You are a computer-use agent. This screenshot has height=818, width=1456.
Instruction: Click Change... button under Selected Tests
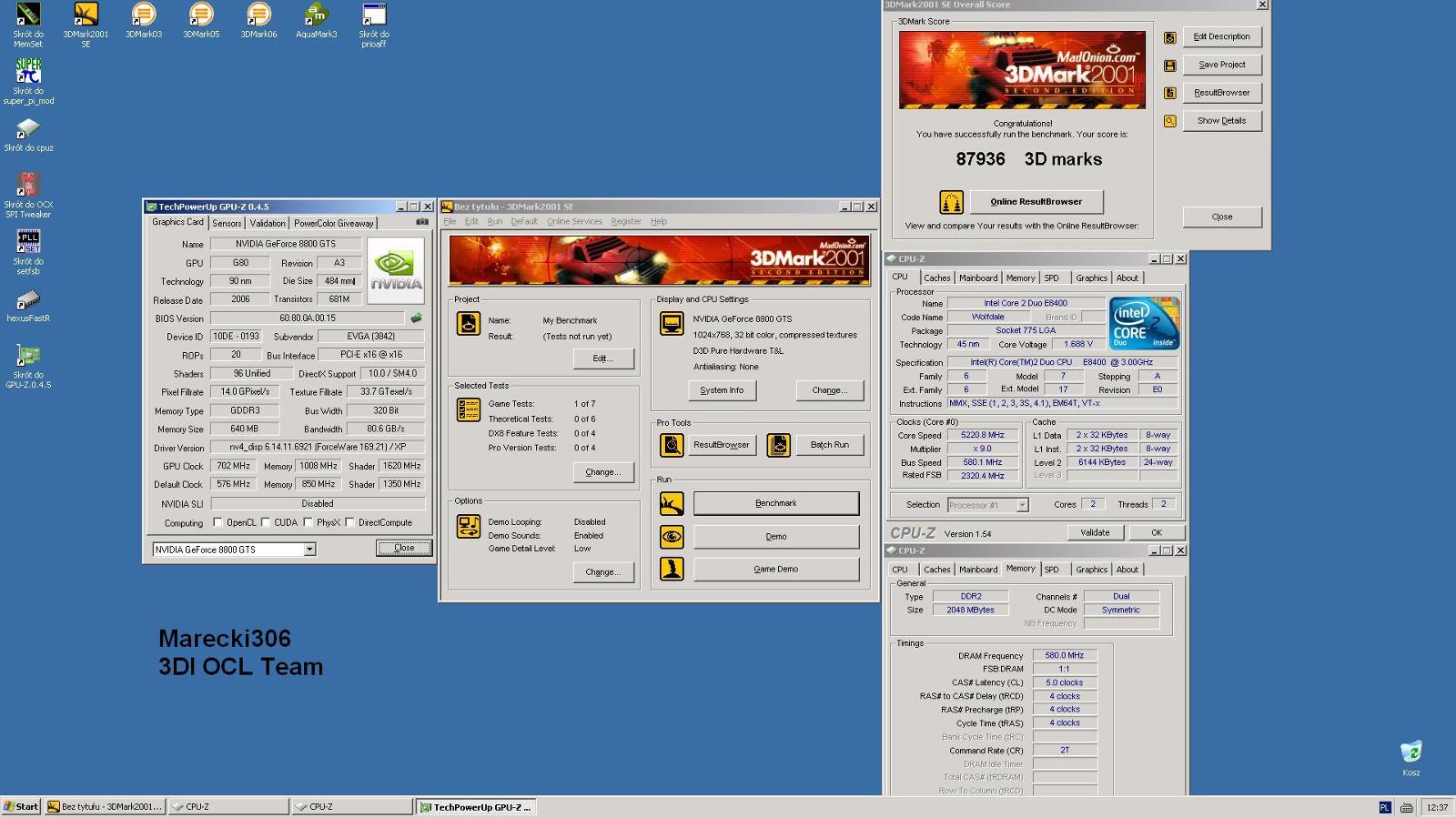pyautogui.click(x=603, y=472)
